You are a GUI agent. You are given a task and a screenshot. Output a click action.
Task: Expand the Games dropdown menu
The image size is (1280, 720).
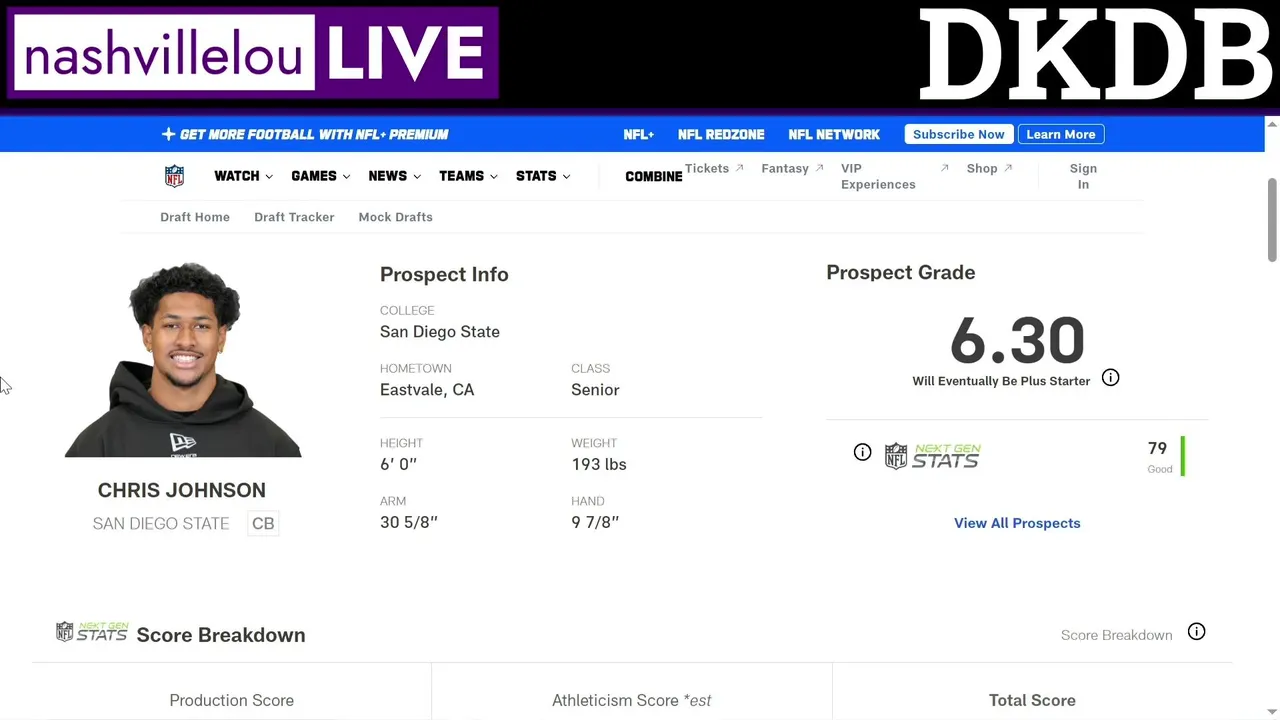click(x=320, y=176)
